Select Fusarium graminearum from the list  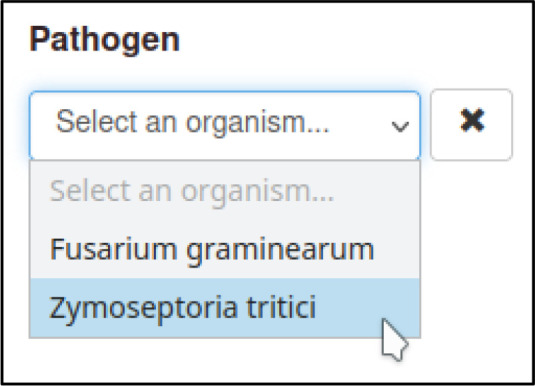[225, 249]
